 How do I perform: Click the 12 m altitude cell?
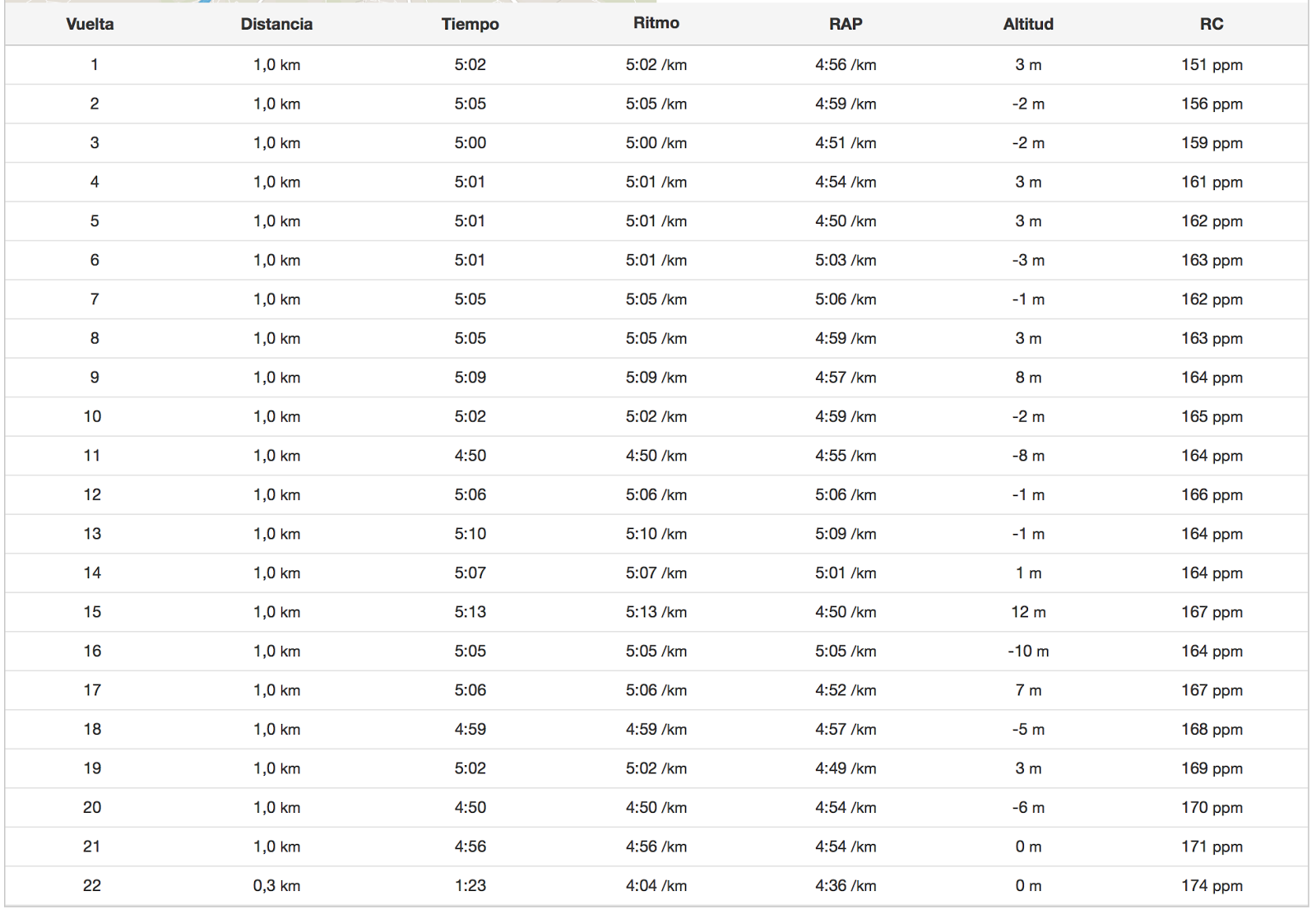[x=1028, y=612]
